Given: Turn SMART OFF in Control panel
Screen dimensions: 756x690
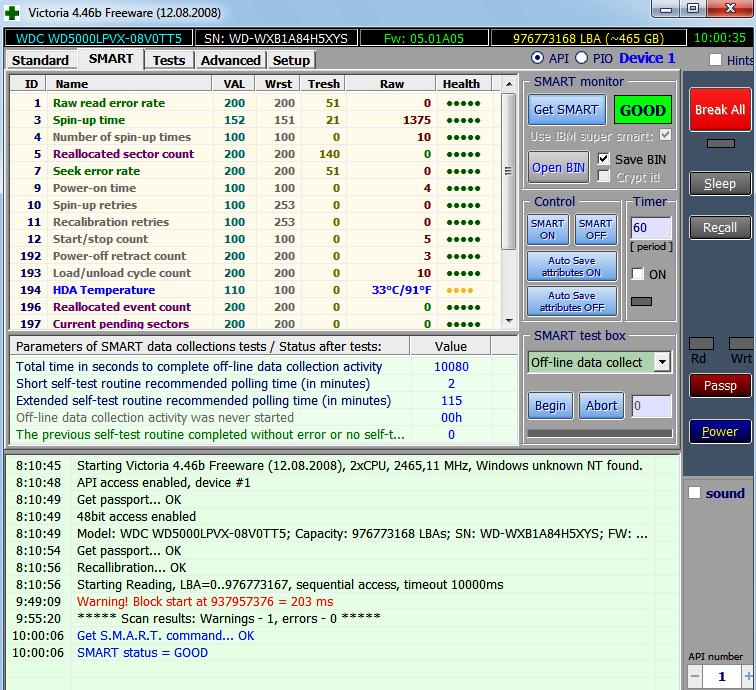Looking at the screenshot, I should [x=596, y=230].
